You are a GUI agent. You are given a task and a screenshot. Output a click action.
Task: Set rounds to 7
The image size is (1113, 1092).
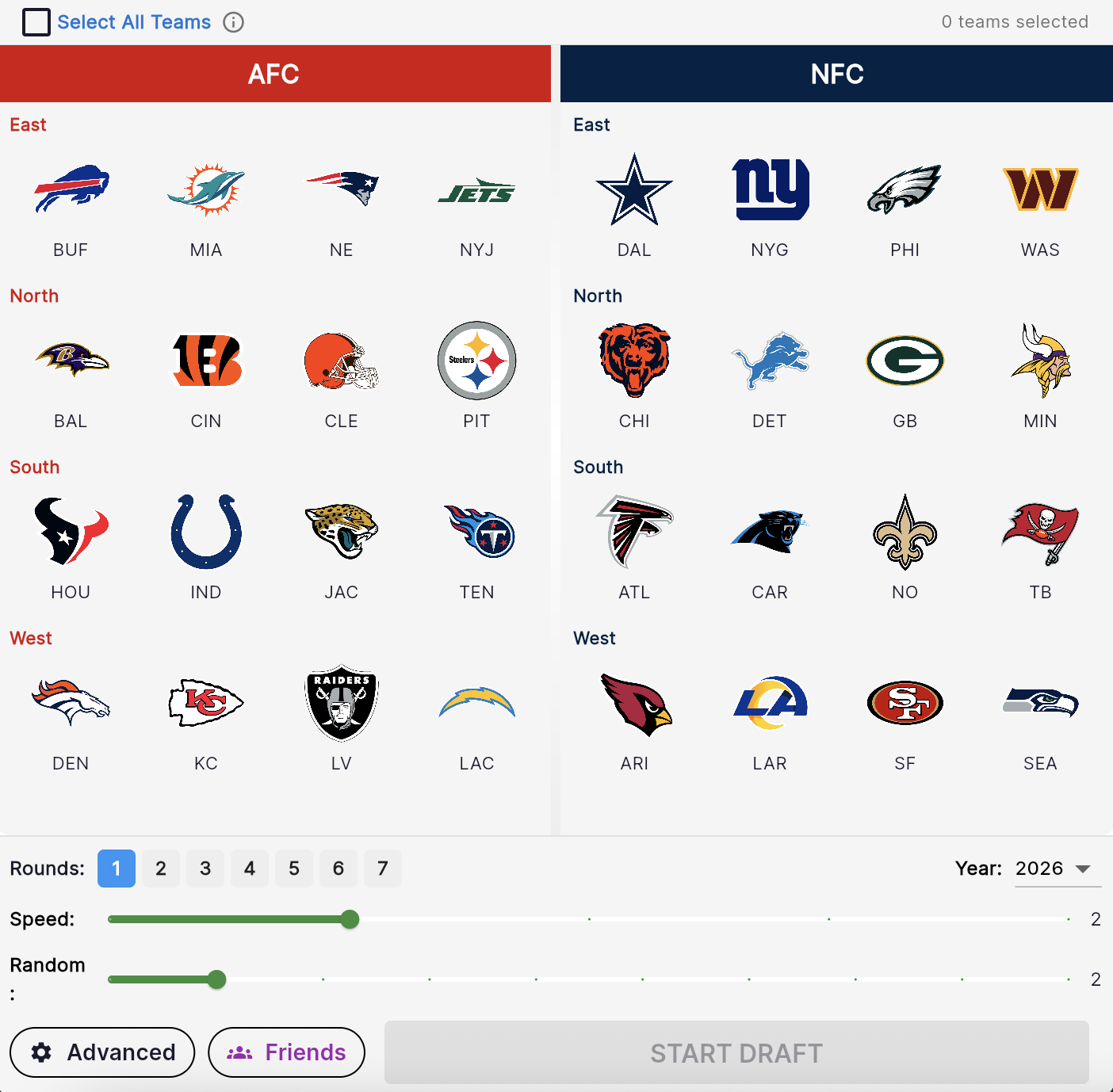383,869
